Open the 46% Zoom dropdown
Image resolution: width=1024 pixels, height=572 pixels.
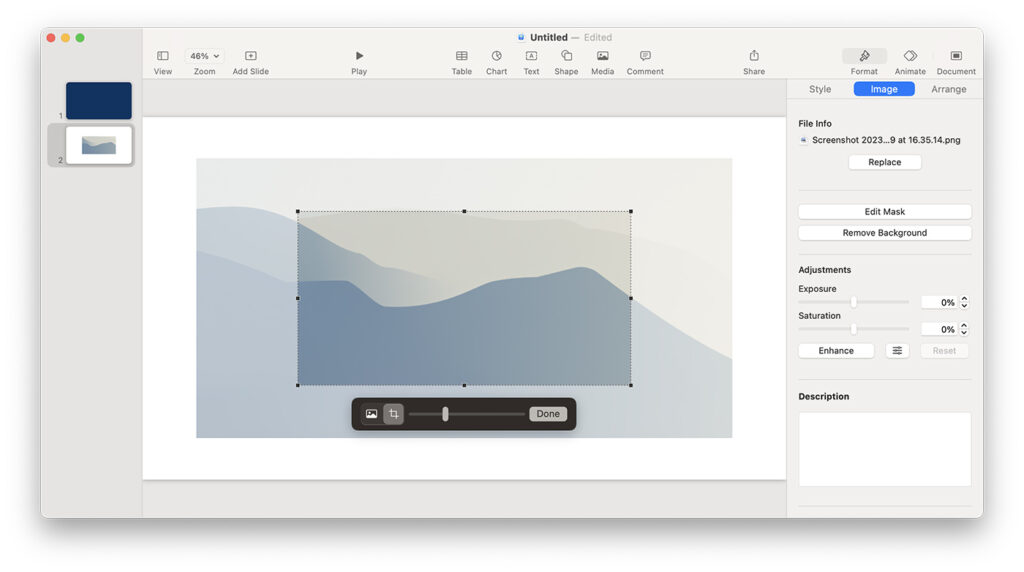point(204,56)
